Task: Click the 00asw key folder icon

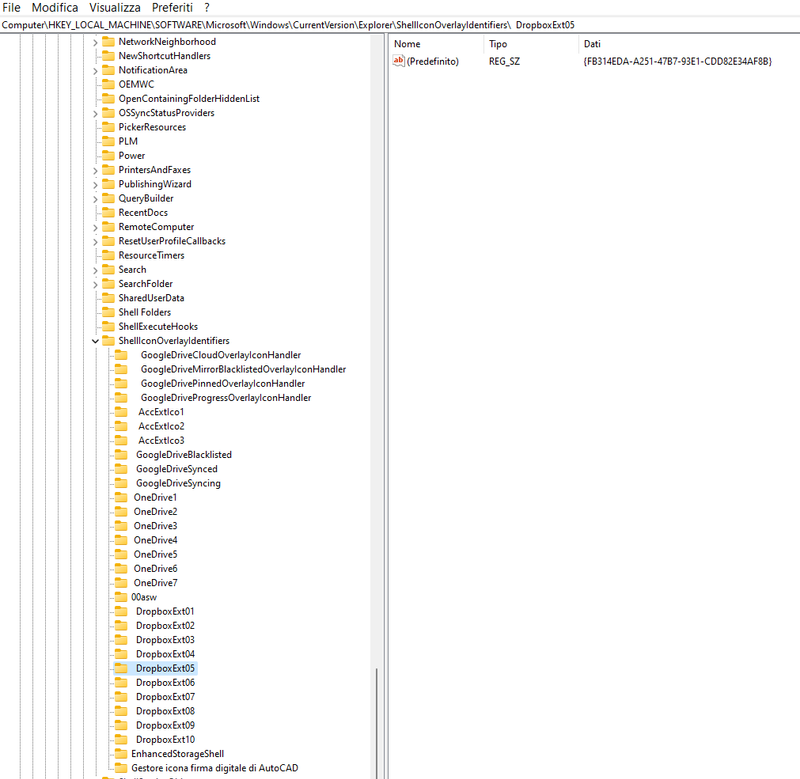Action: 122,597
